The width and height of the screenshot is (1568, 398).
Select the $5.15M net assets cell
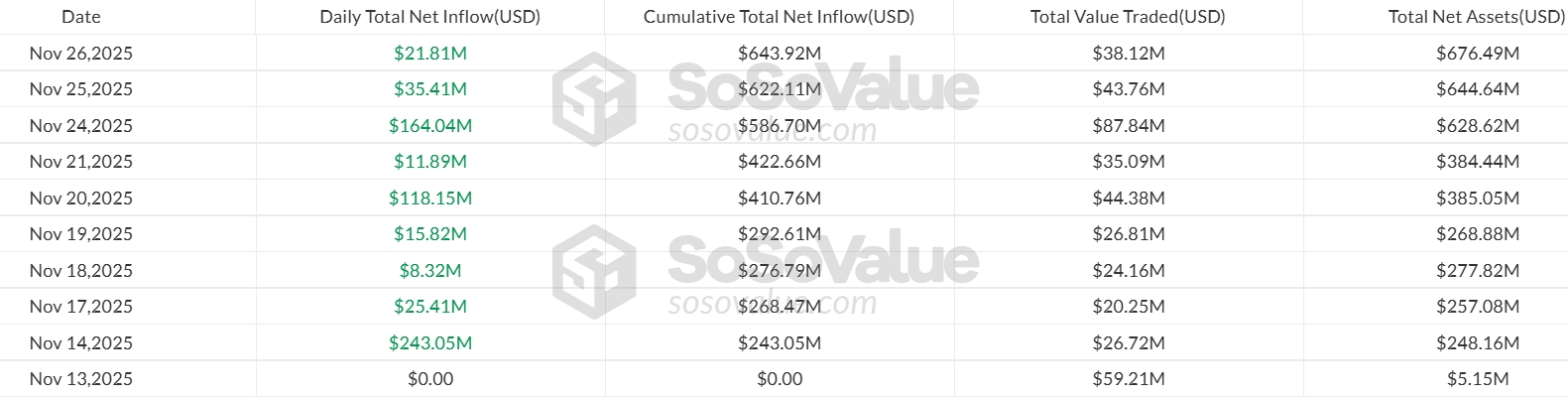click(1478, 379)
